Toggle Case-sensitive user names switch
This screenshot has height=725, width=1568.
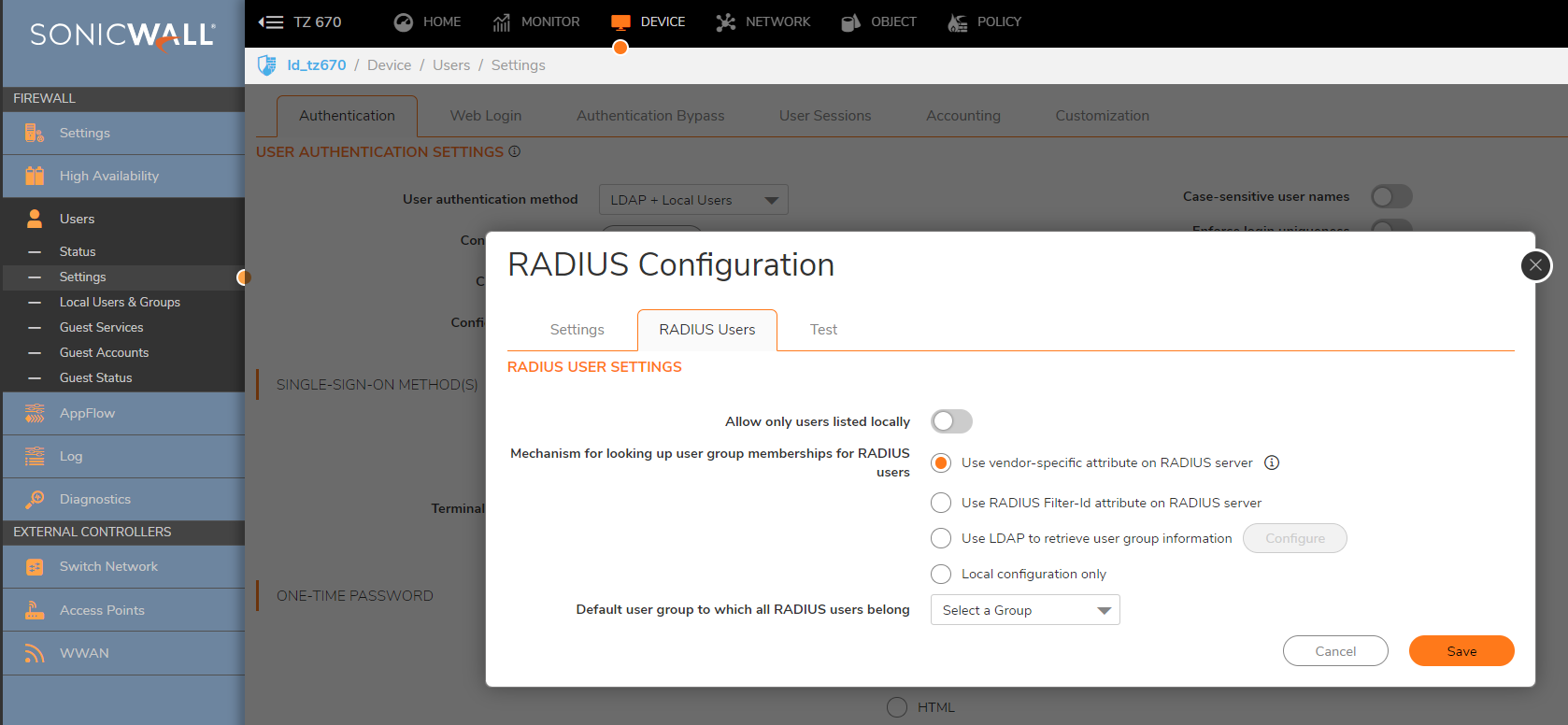pos(1391,196)
